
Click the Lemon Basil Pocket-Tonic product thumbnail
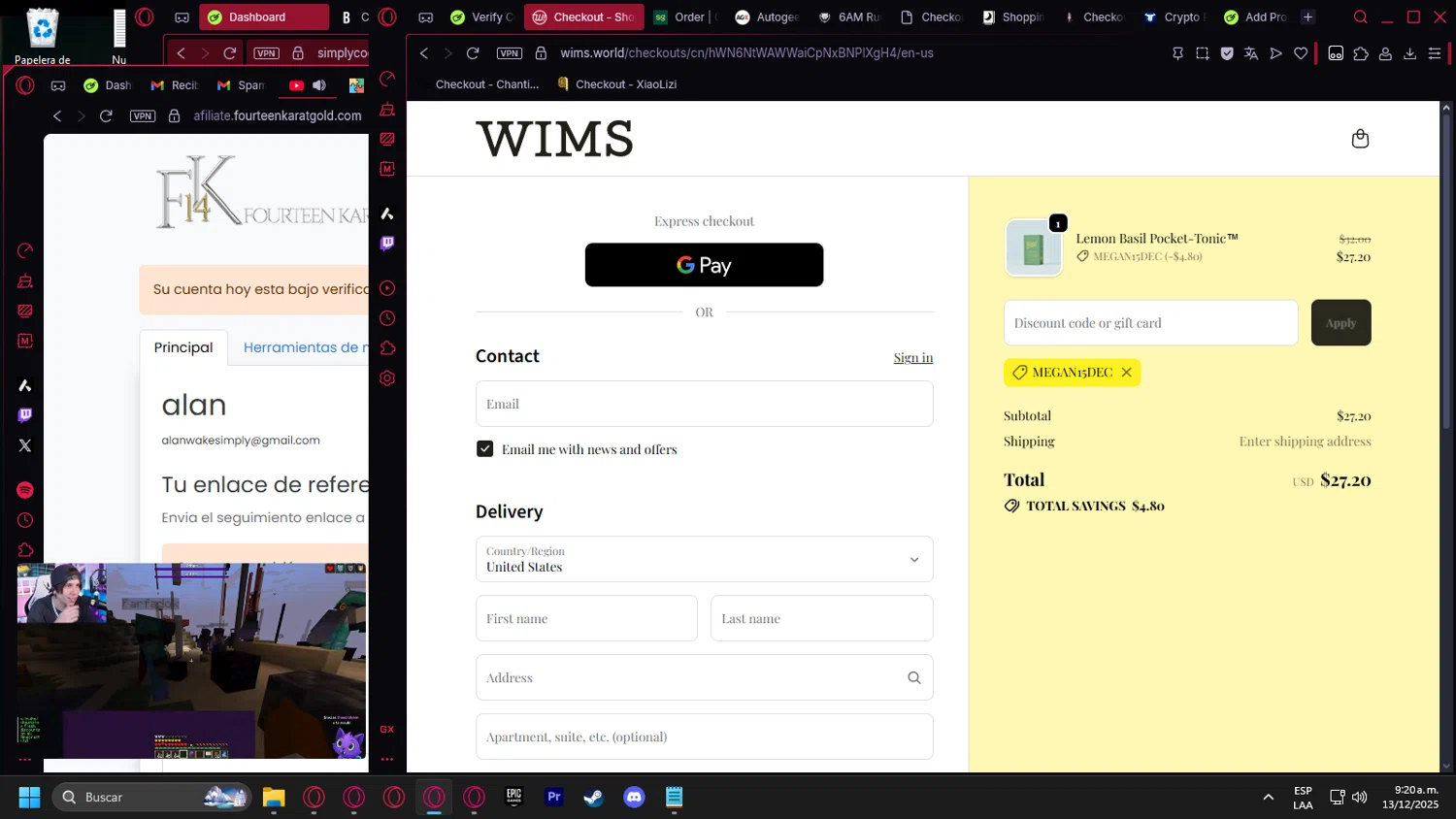click(1033, 248)
